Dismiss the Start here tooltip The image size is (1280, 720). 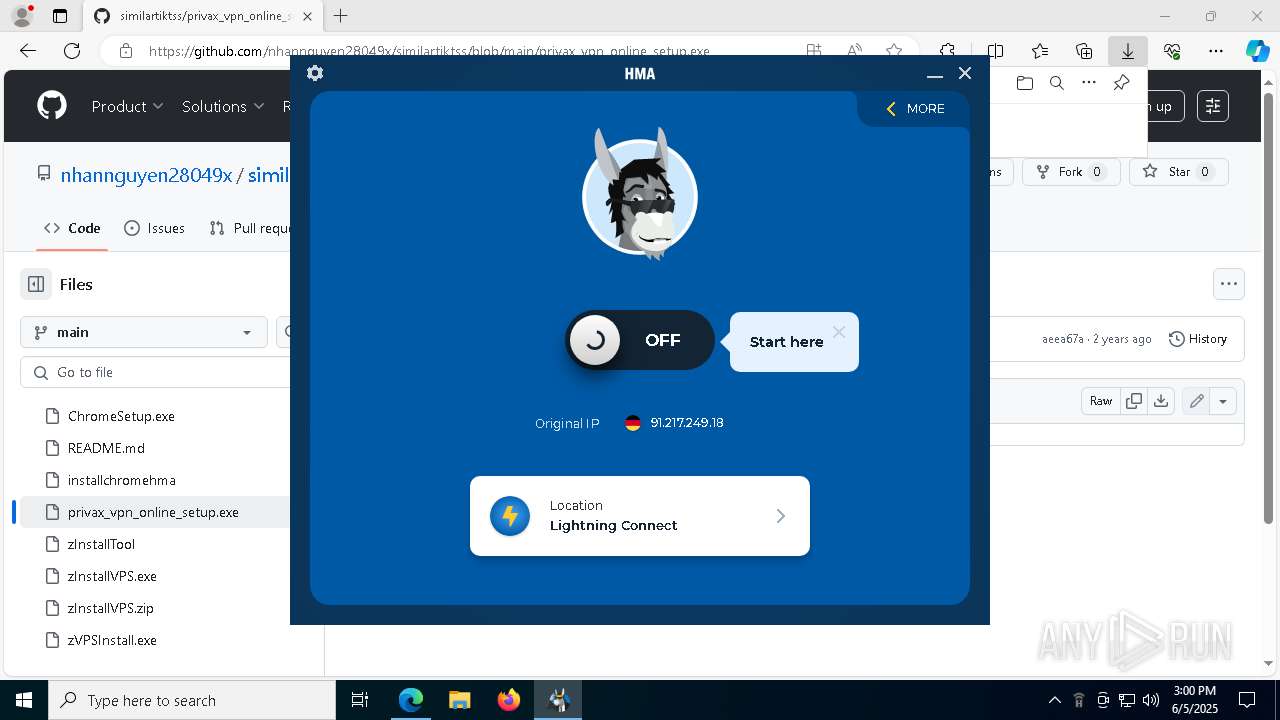839,332
